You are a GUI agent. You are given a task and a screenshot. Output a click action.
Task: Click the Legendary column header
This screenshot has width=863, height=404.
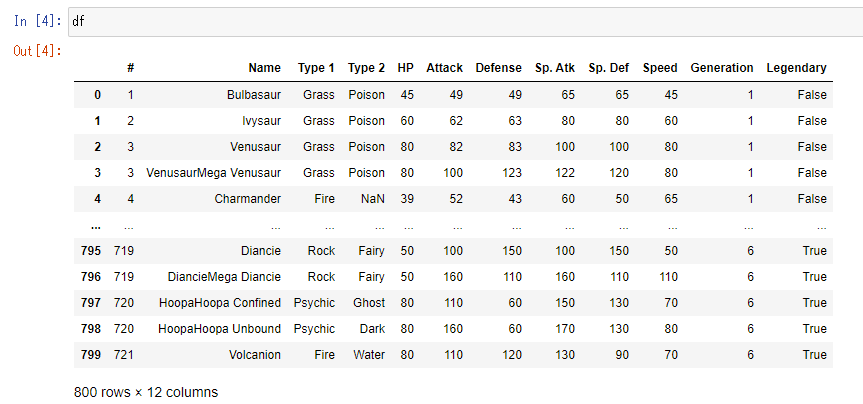tap(796, 68)
